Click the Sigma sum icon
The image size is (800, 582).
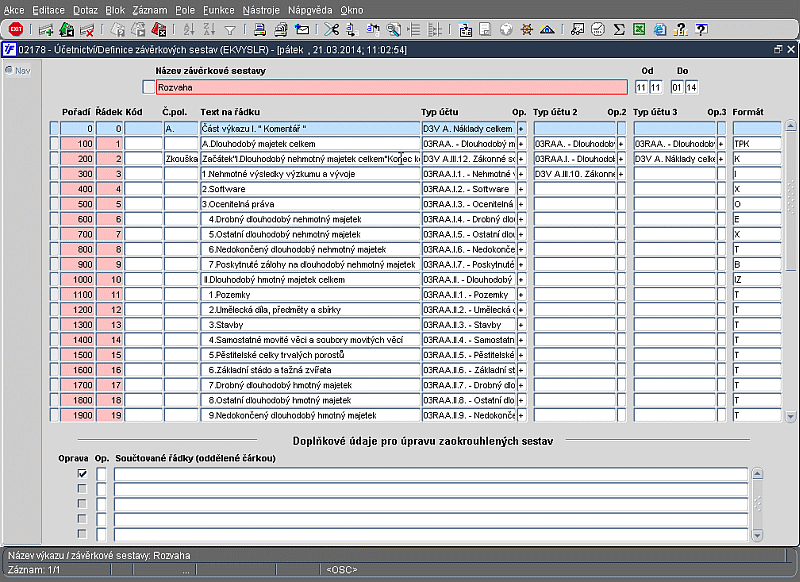tap(619, 30)
